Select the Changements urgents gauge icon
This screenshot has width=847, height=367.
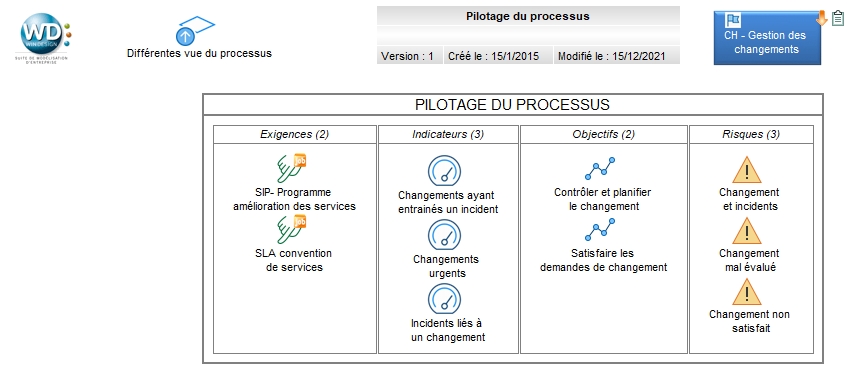coord(445,235)
